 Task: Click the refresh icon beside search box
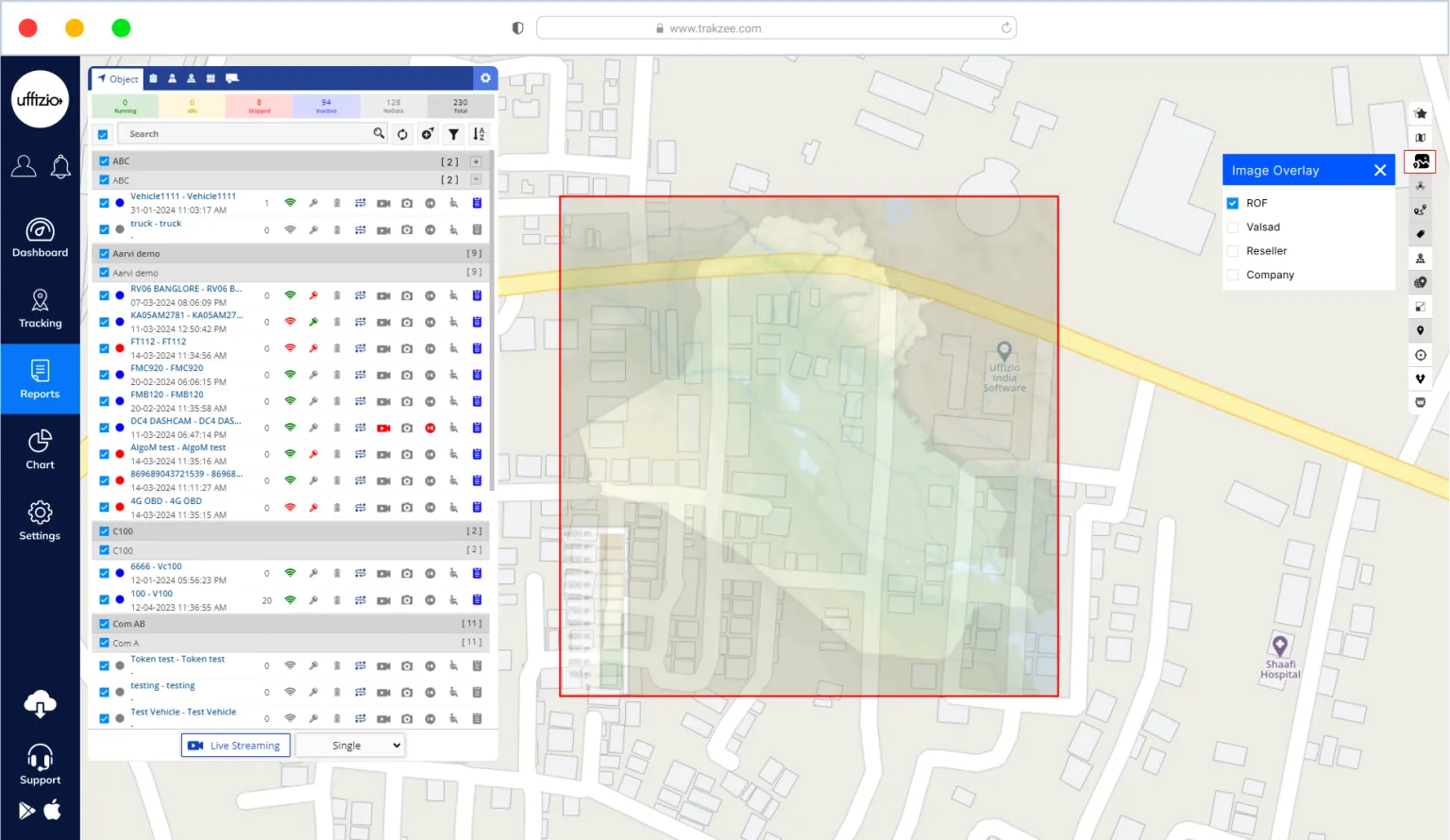(x=402, y=134)
